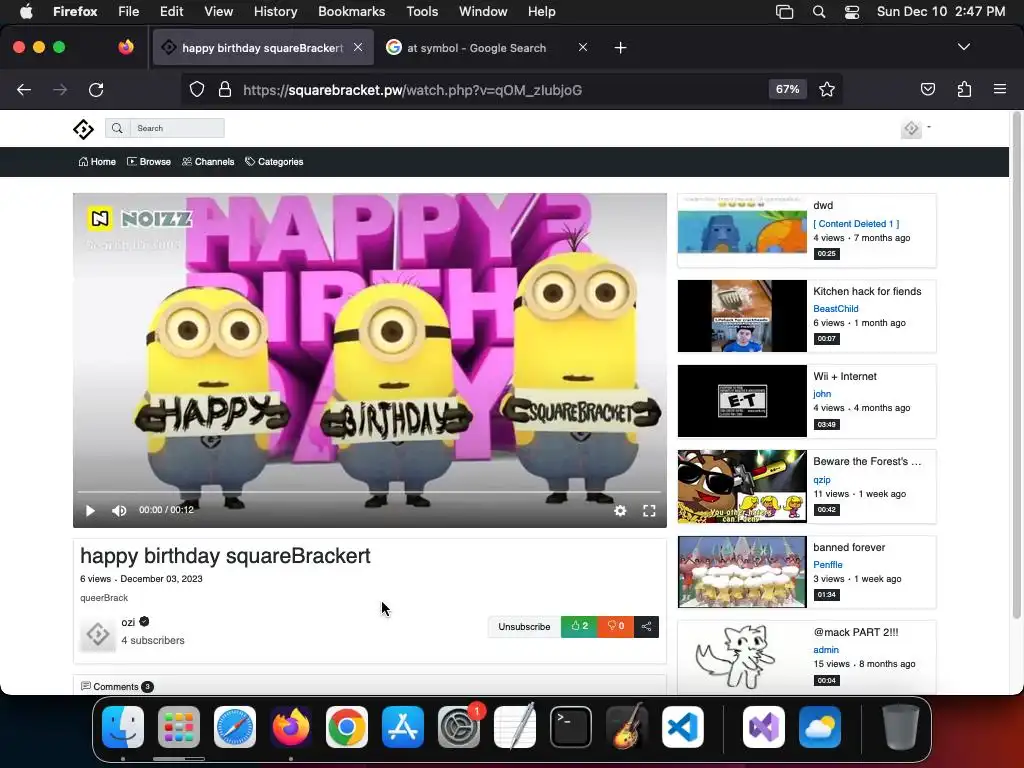
Task: Reload the current page
Action: pyautogui.click(x=96, y=89)
